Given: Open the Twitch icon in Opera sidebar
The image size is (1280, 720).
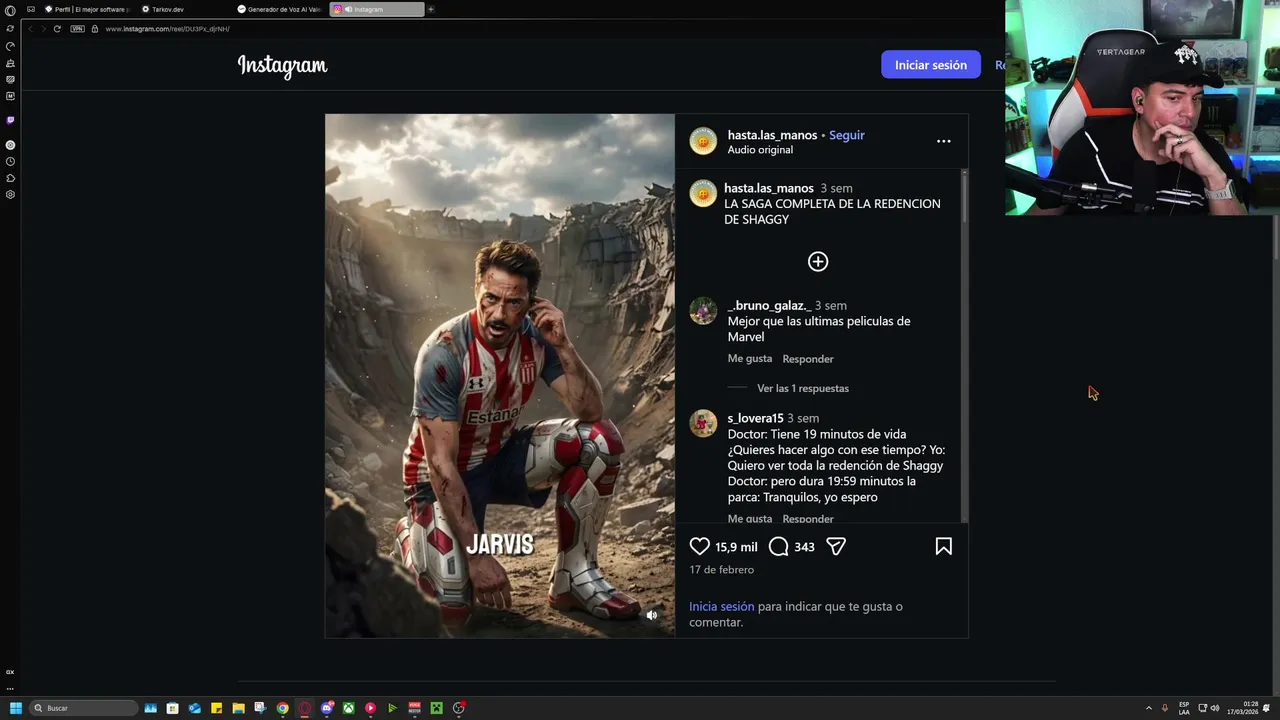Looking at the screenshot, I should pos(10,120).
